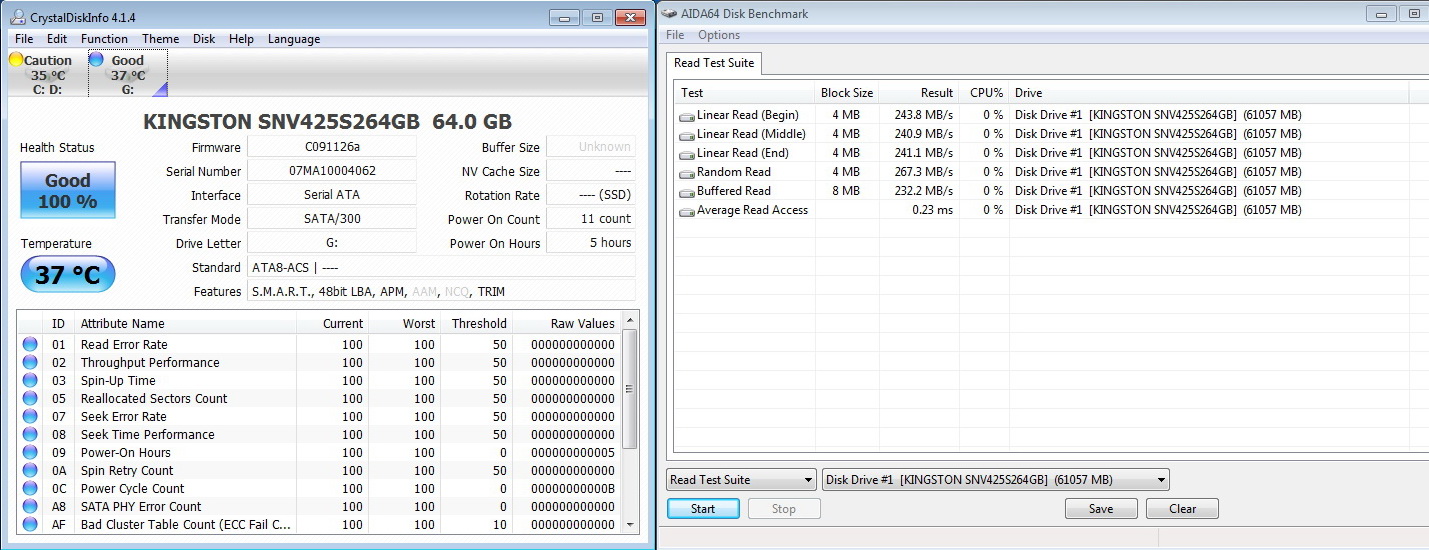
Task: Click the SMART list scroll-down arrow
Action: point(630,524)
